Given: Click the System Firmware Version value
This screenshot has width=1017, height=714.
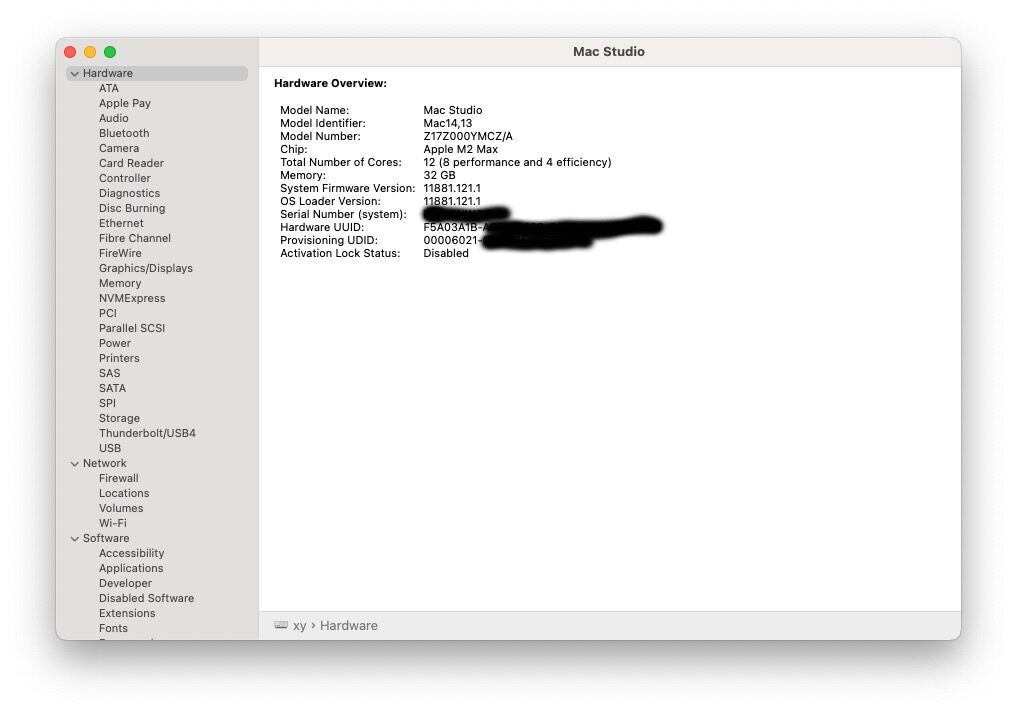Looking at the screenshot, I should [452, 188].
